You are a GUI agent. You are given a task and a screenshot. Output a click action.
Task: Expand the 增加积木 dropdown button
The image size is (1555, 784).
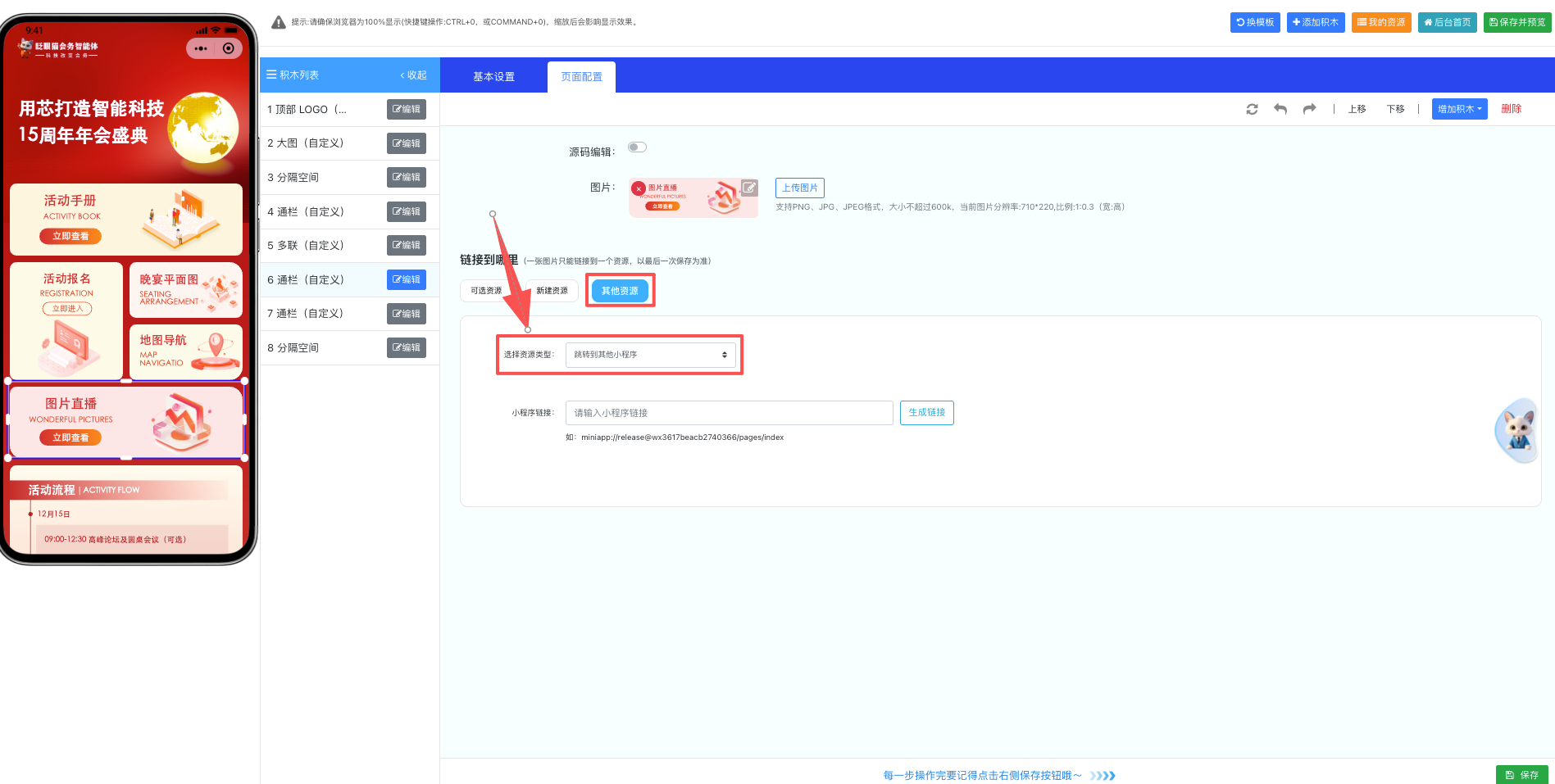coord(1459,109)
